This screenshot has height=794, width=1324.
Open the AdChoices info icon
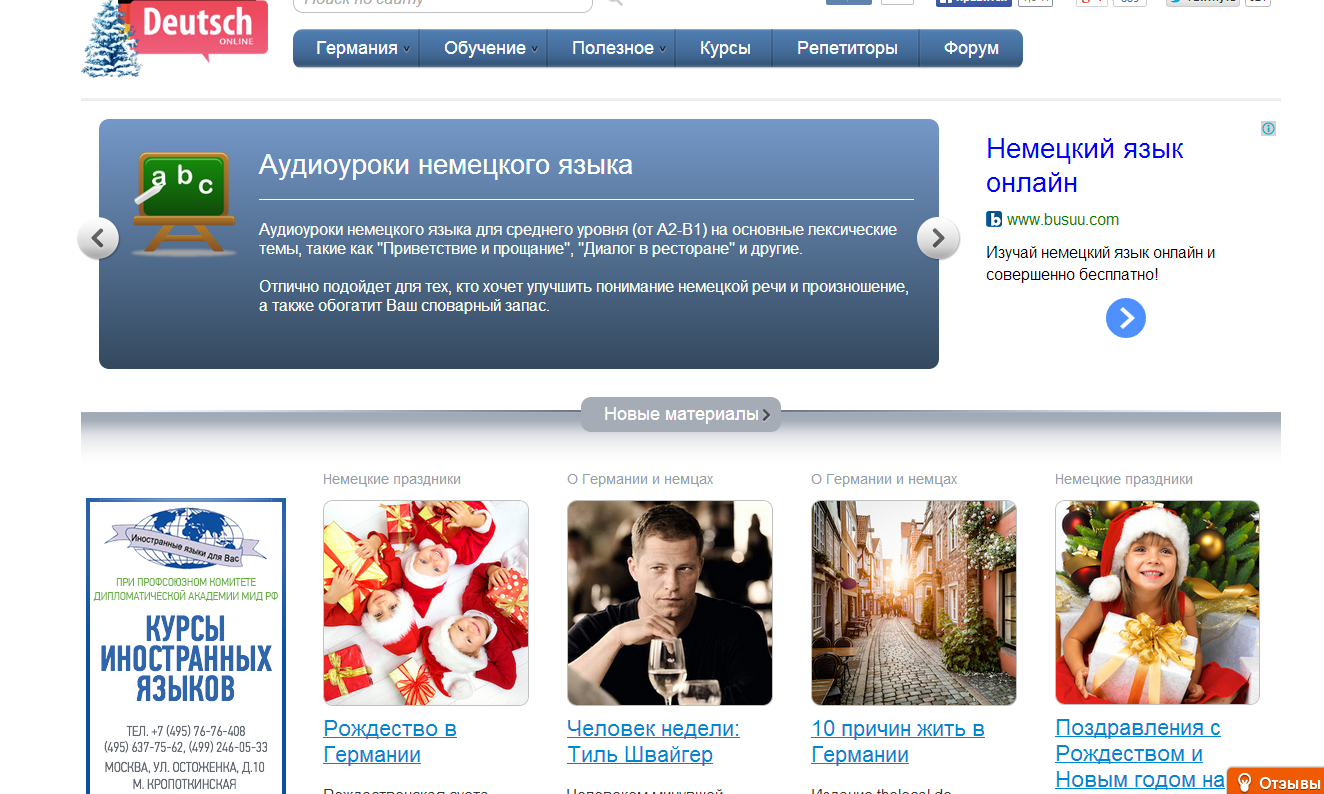[1268, 128]
